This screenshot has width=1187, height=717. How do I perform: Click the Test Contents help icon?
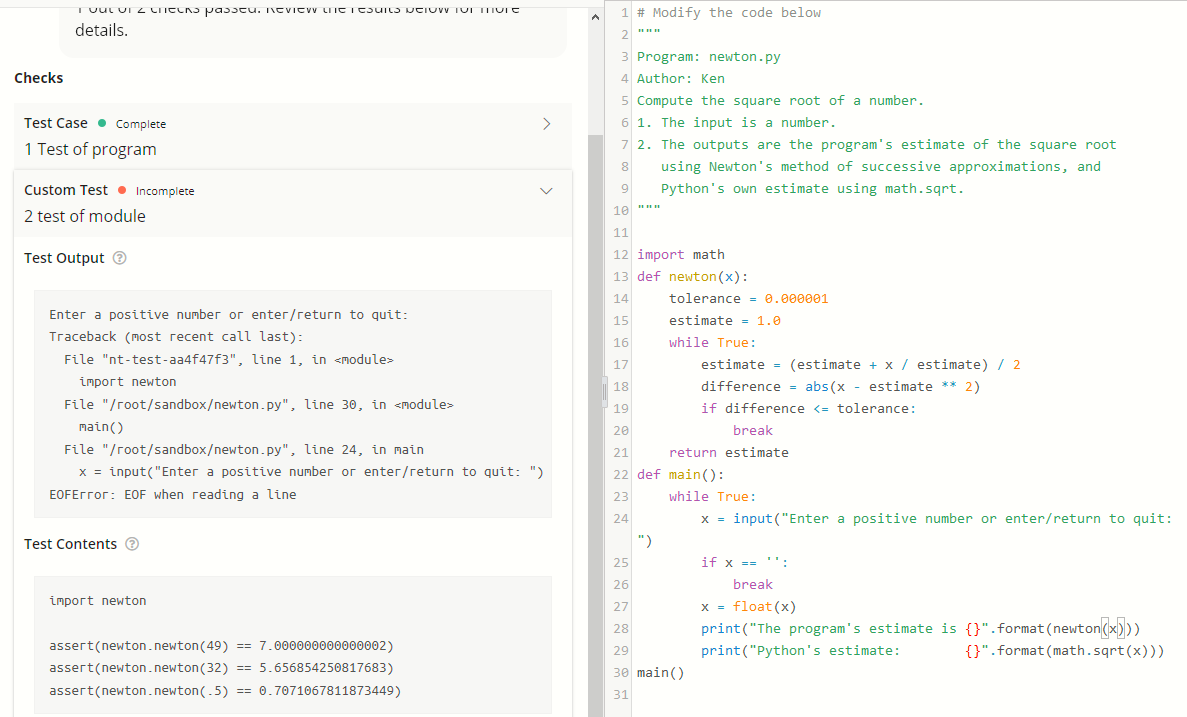(x=130, y=544)
